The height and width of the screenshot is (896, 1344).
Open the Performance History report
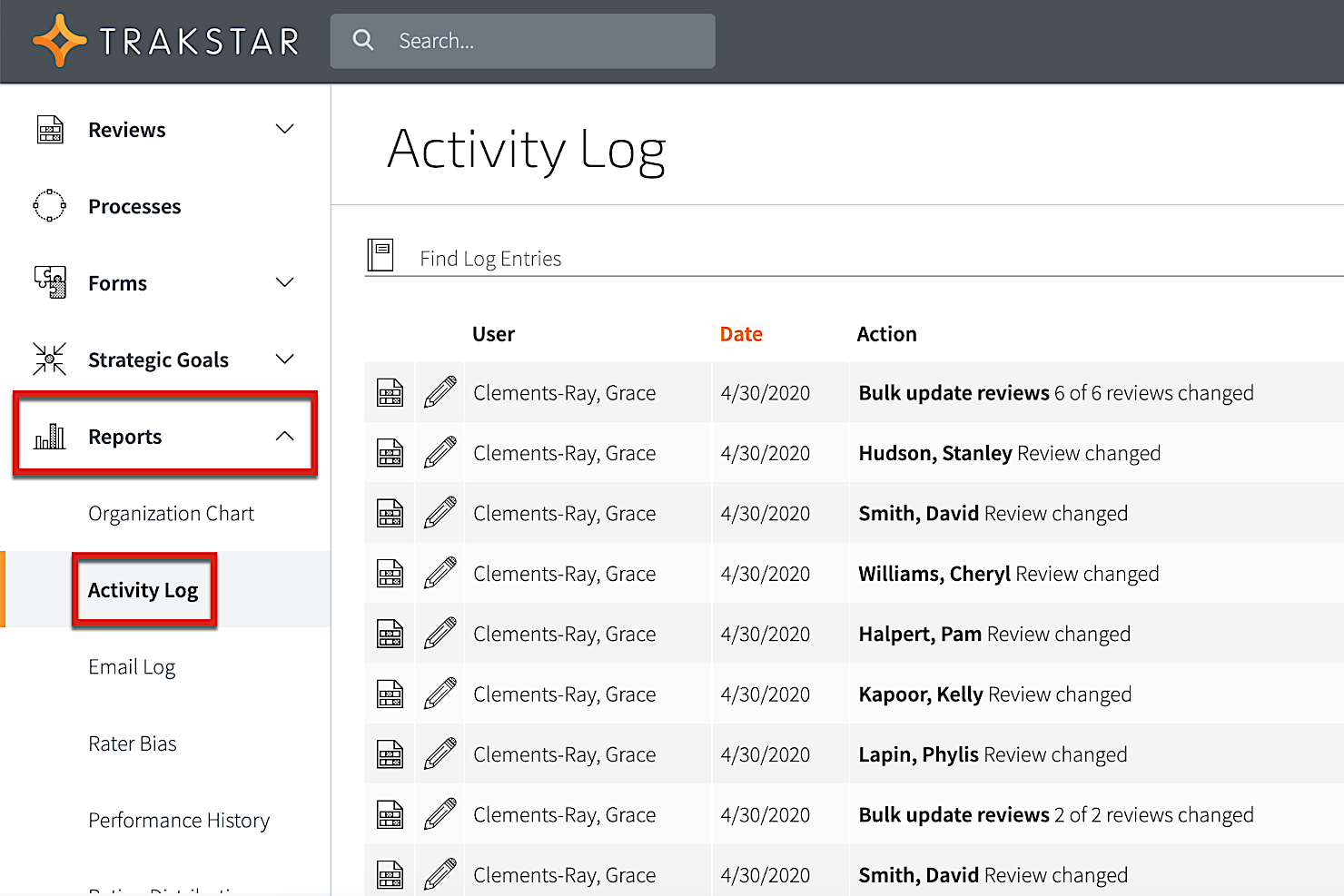pyautogui.click(x=179, y=821)
